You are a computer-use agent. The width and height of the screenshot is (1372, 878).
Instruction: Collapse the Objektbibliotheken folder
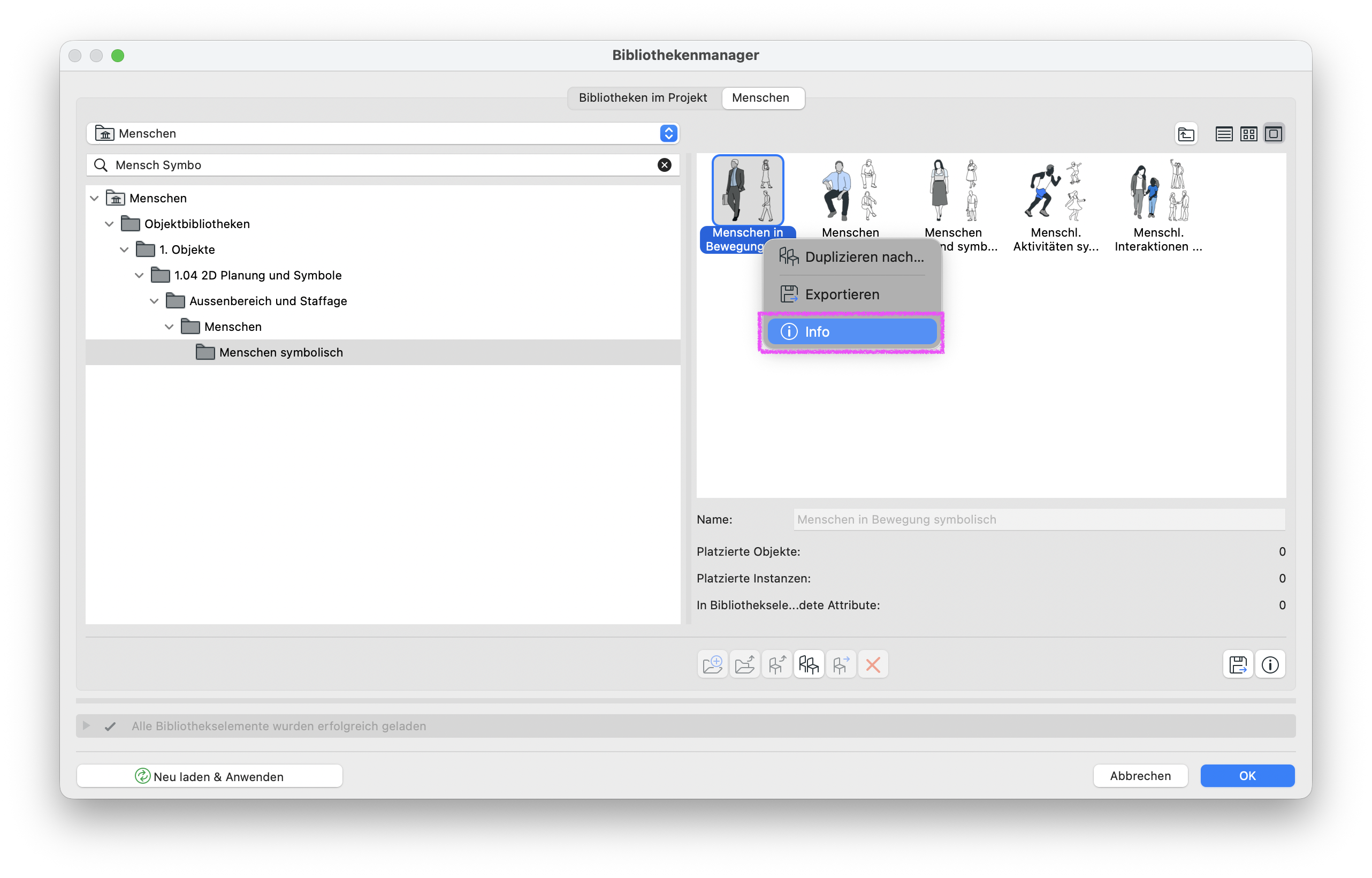(x=109, y=224)
